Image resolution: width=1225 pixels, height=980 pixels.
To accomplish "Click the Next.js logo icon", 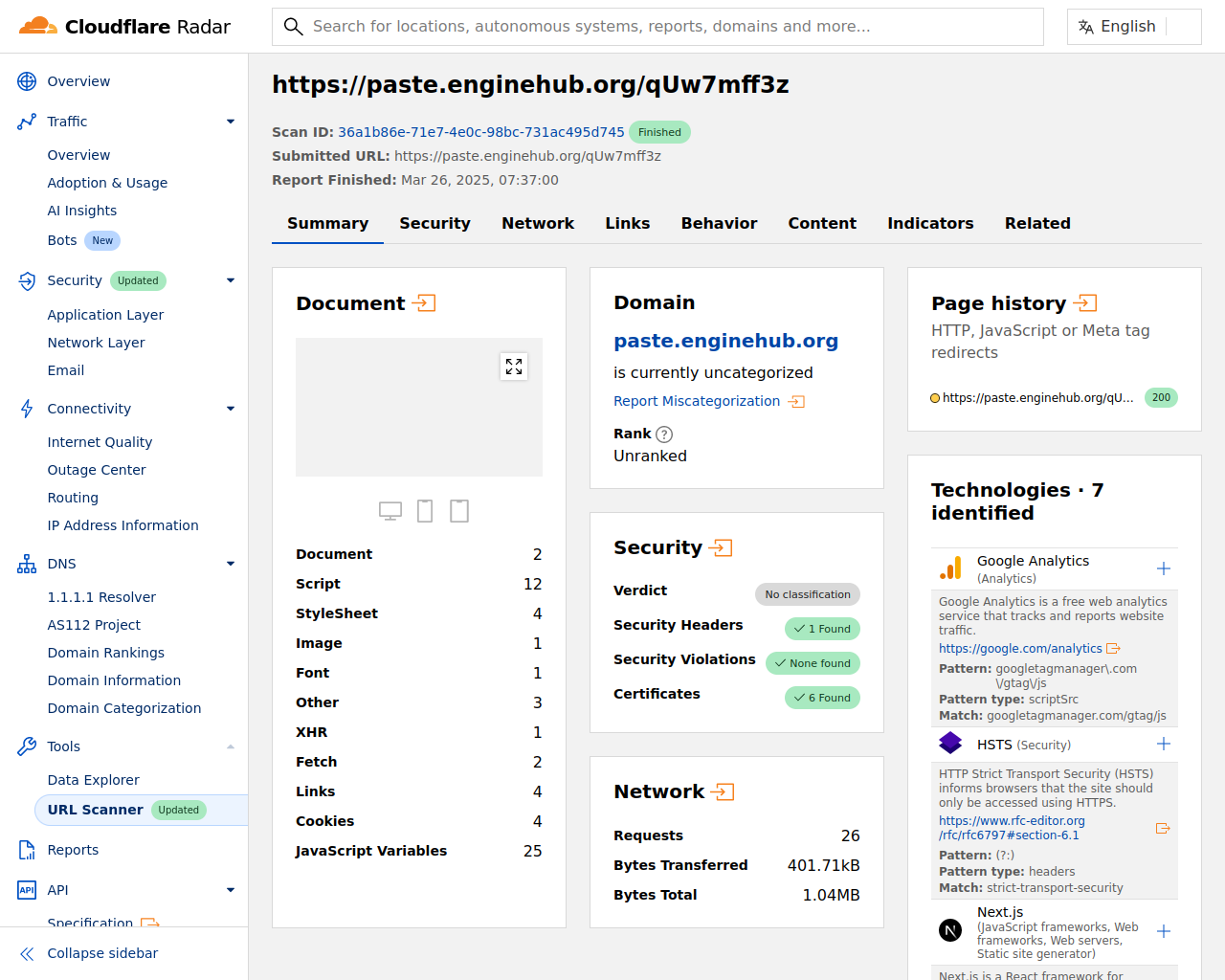I will [950, 930].
